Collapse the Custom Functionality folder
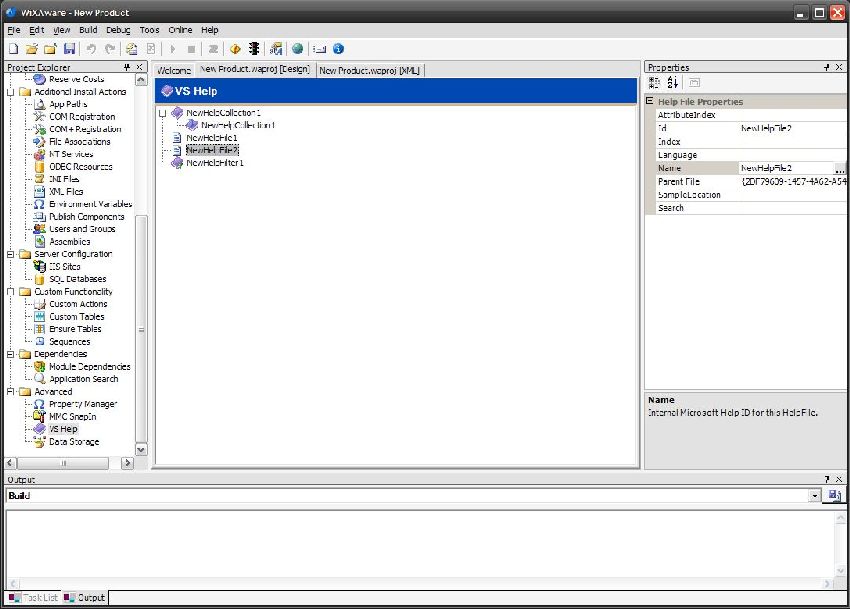Image resolution: width=850 pixels, height=609 pixels. [x=10, y=292]
